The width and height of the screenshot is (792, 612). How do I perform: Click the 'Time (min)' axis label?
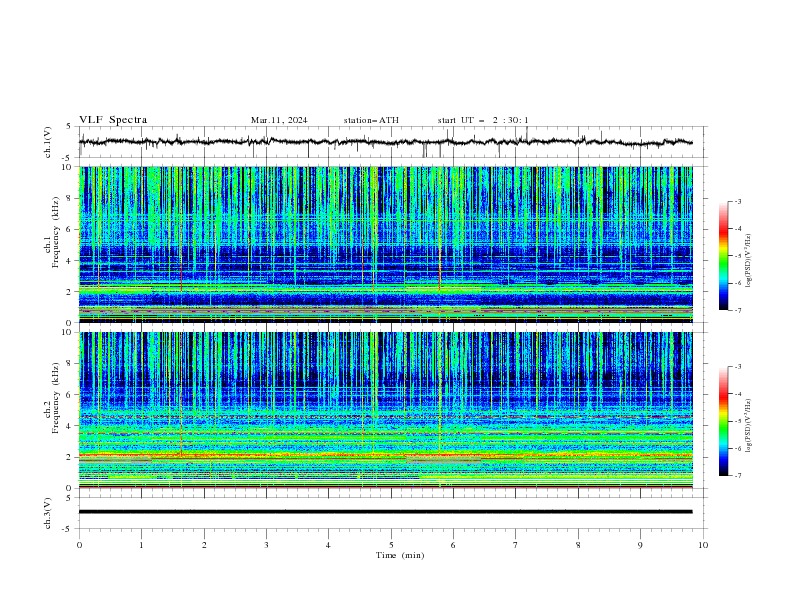pos(400,555)
